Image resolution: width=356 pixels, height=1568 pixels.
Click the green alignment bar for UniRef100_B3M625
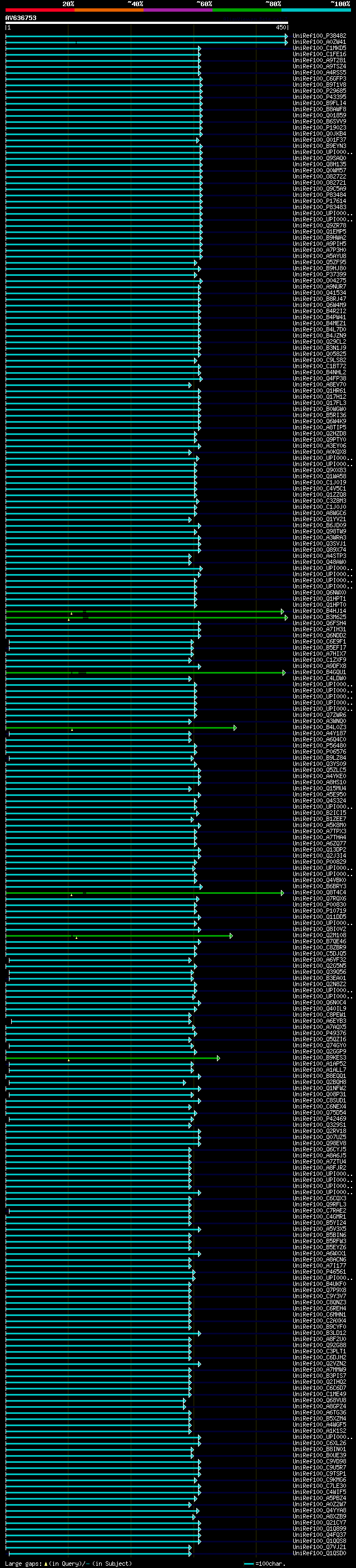(147, 617)
